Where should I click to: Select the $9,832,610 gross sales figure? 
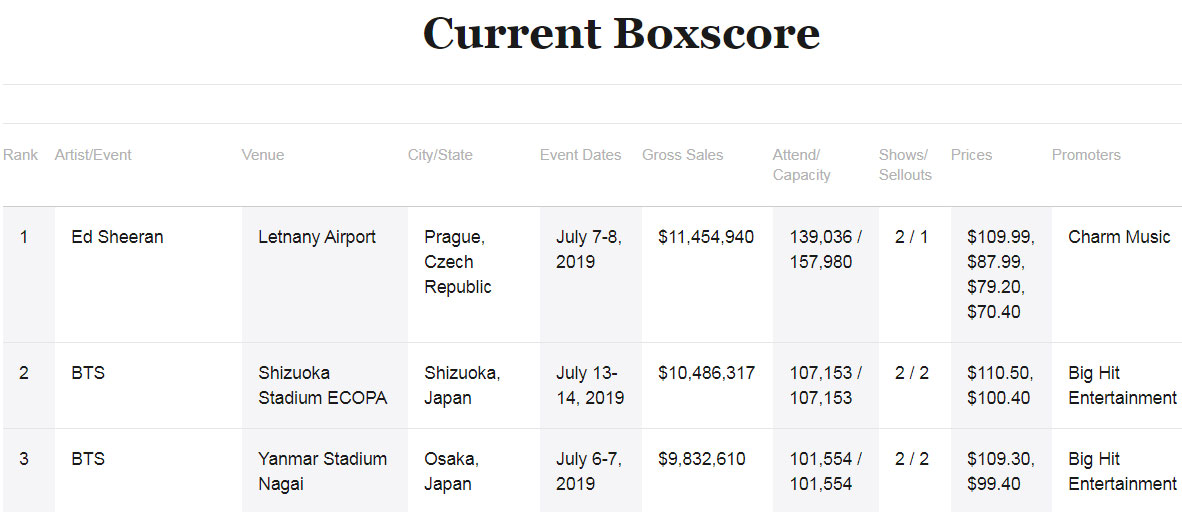[x=702, y=458]
